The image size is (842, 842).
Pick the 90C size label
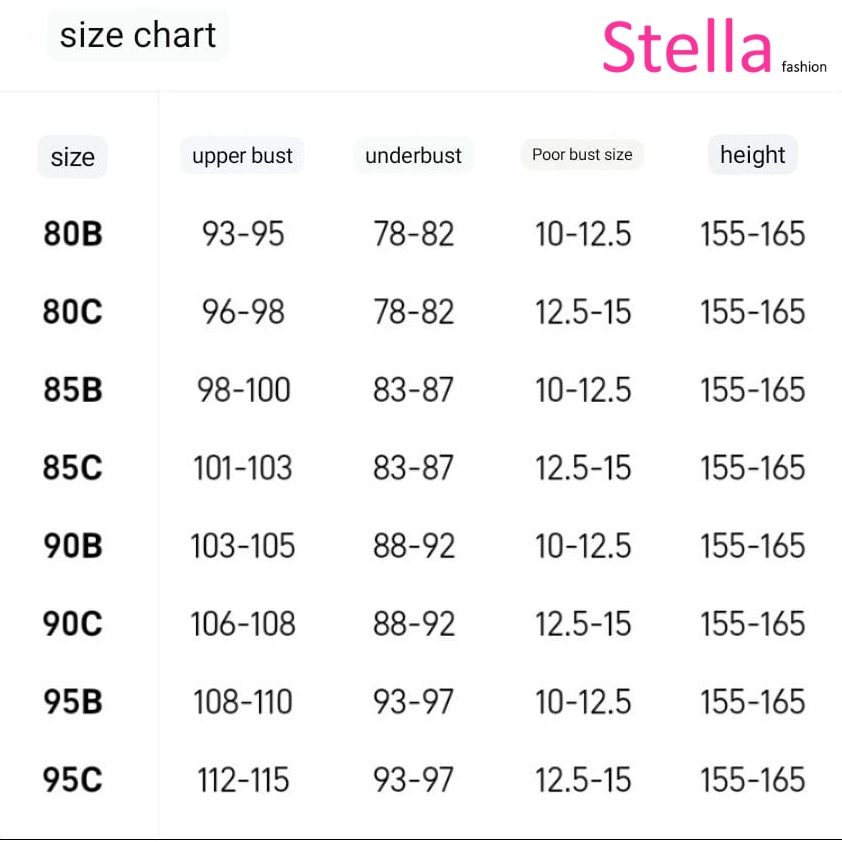(72, 623)
